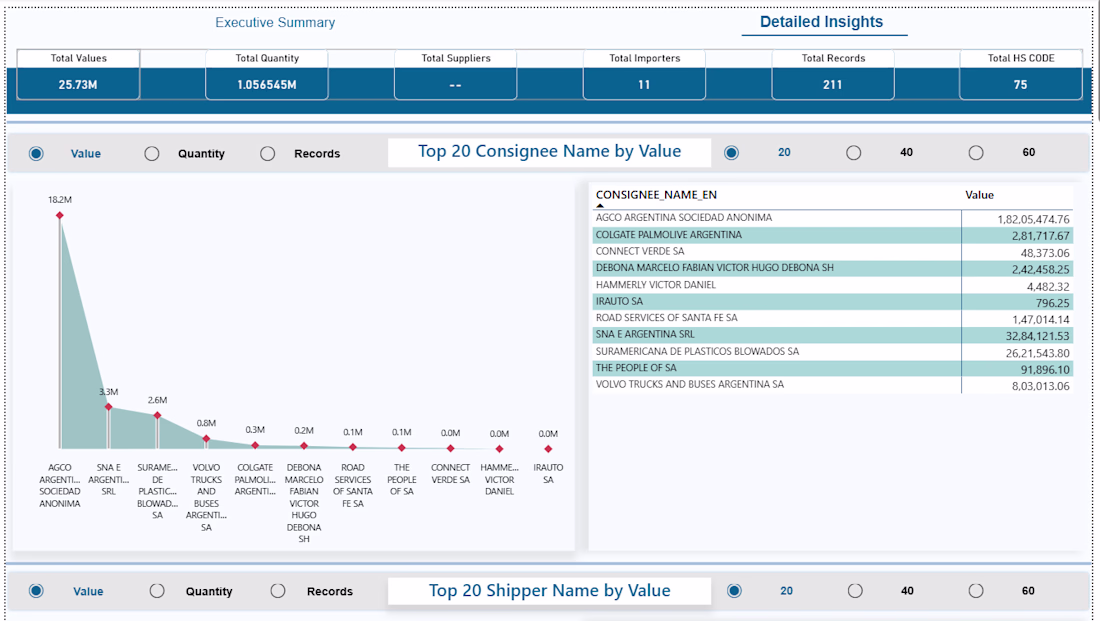The width and height of the screenshot is (1100, 621).
Task: Select THE PEOPLE OF SA table row
Action: coord(833,368)
